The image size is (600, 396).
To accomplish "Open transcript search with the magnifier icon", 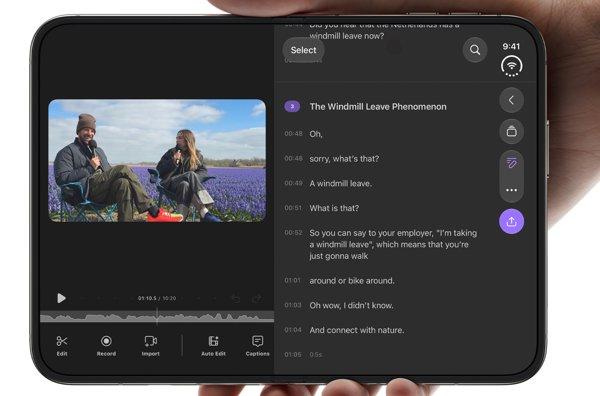I will [x=475, y=50].
